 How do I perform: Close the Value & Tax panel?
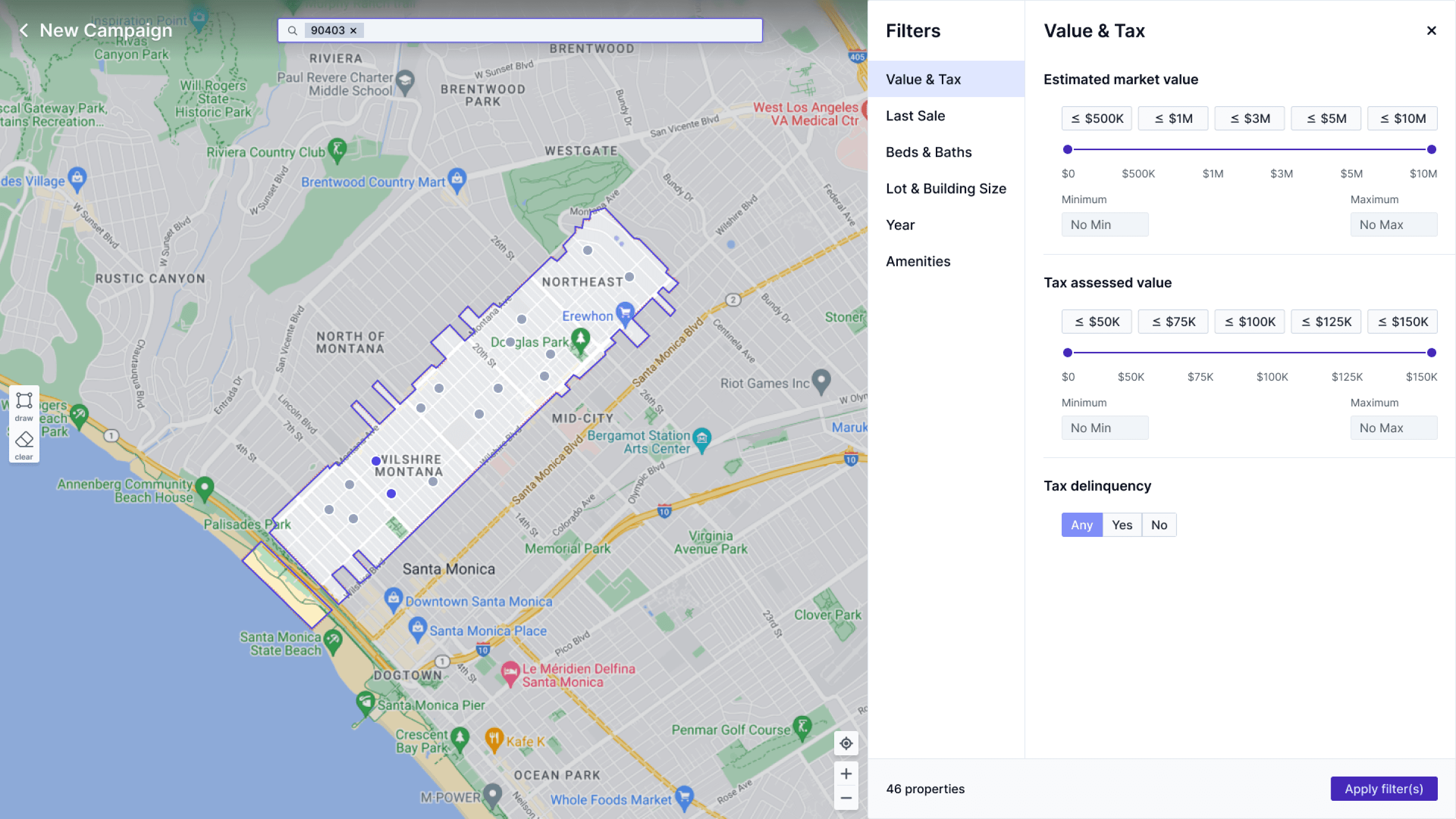point(1431,30)
